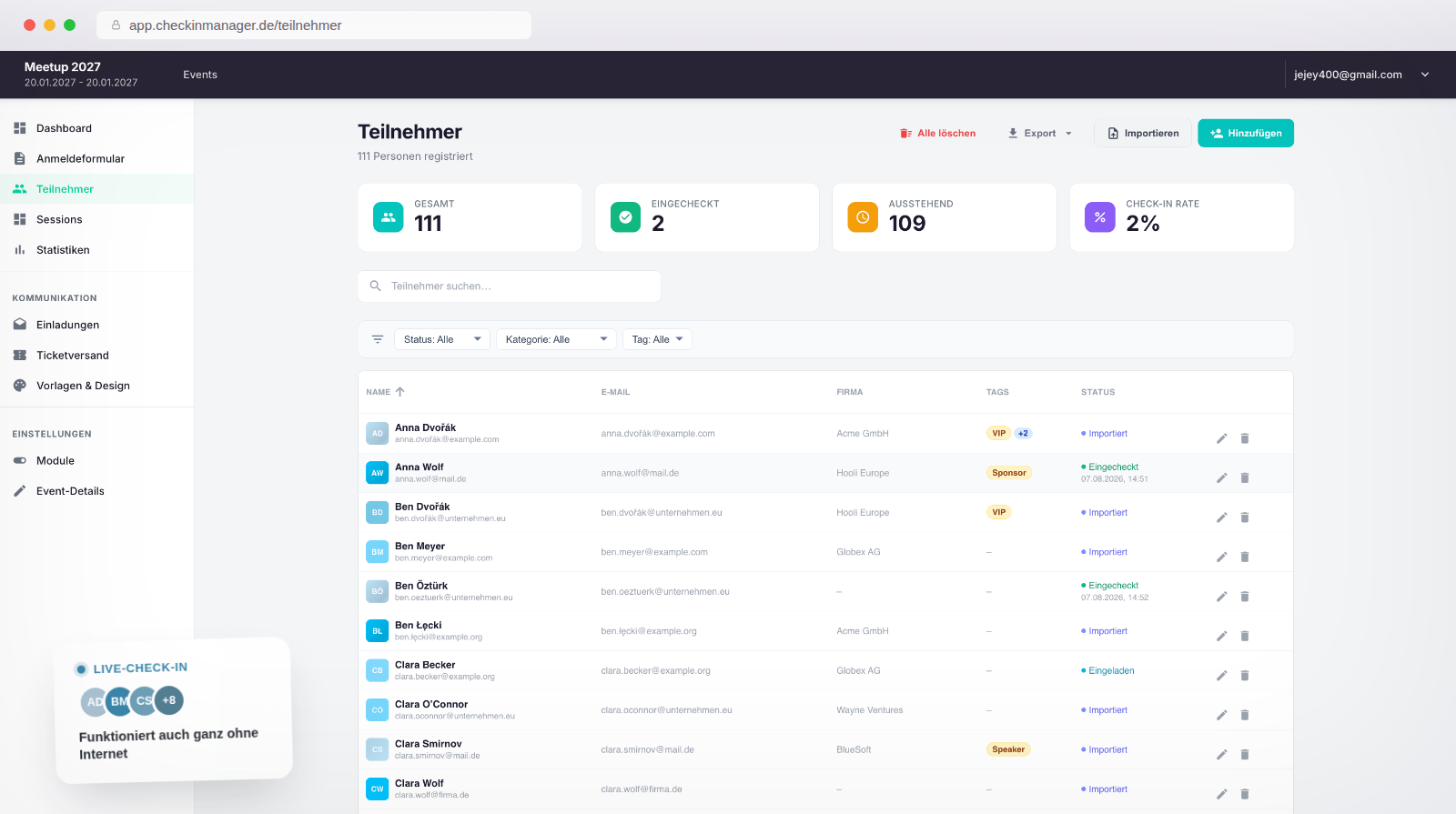Screen dimensions: 1456x814
Task: Click Alle löschen button
Action: click(x=937, y=134)
